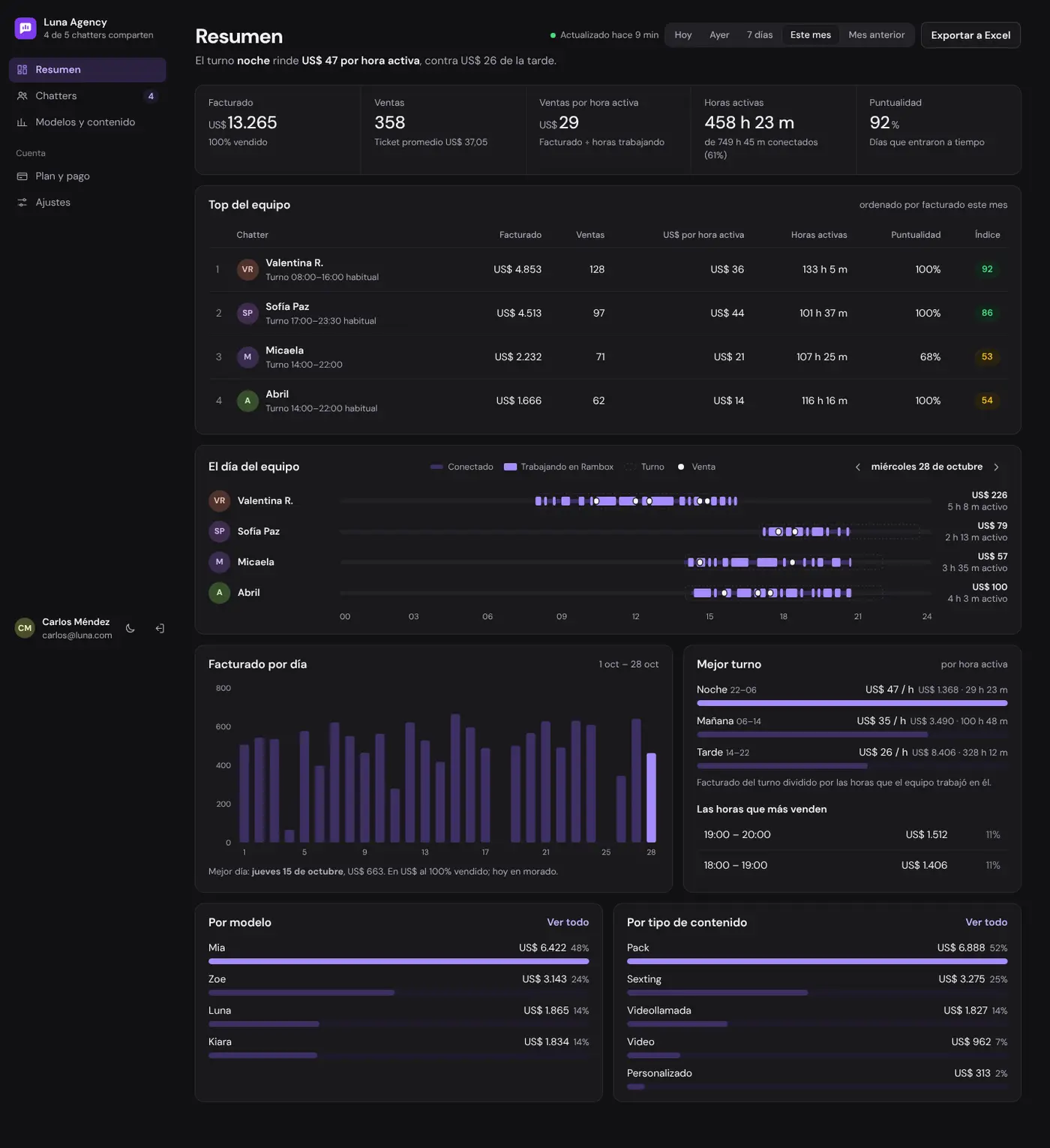Click the Luna Agency logo icon

coord(25,29)
